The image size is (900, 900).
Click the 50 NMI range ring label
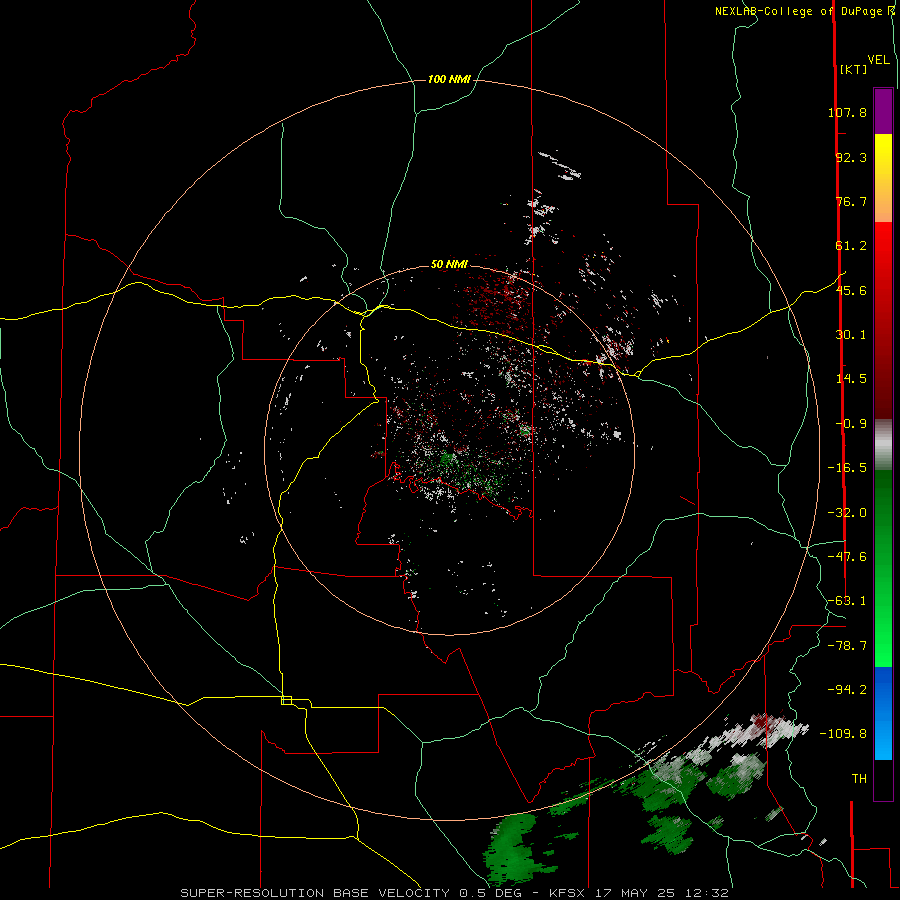[449, 264]
